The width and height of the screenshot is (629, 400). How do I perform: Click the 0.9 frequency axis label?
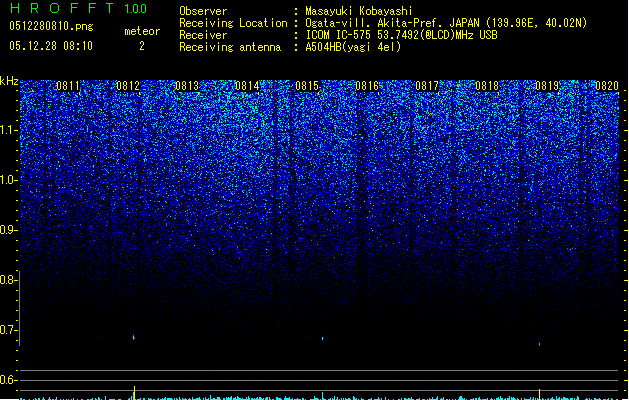pyautogui.click(x=8, y=230)
